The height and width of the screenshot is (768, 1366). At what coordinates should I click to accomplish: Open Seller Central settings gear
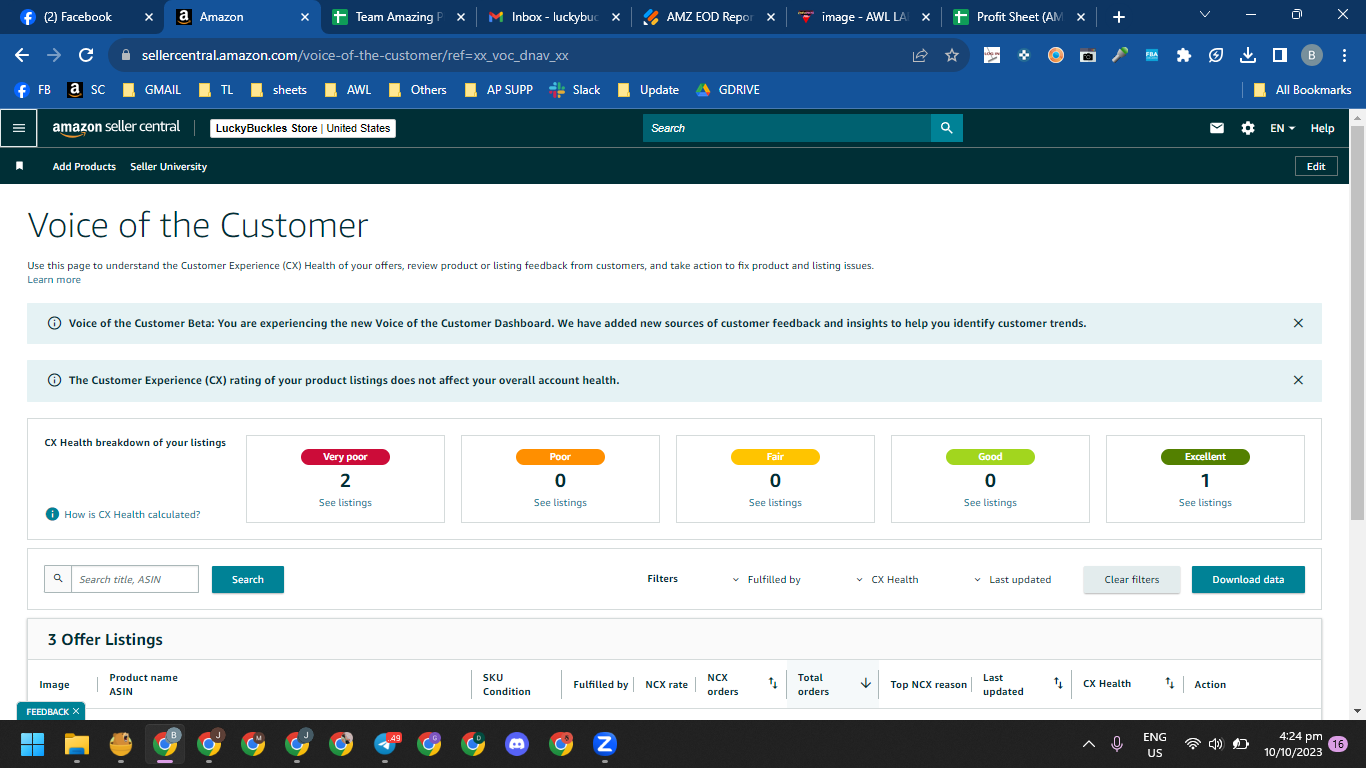(x=1247, y=128)
